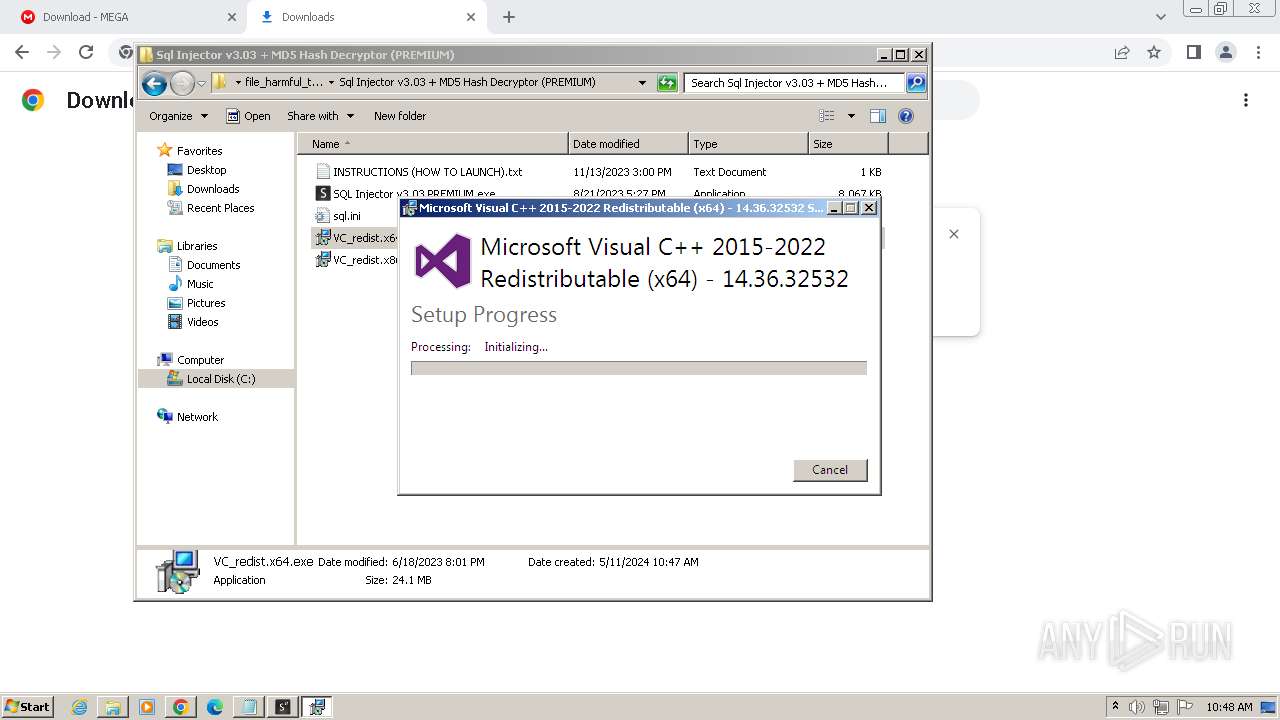Open the Share with menu

tap(320, 116)
